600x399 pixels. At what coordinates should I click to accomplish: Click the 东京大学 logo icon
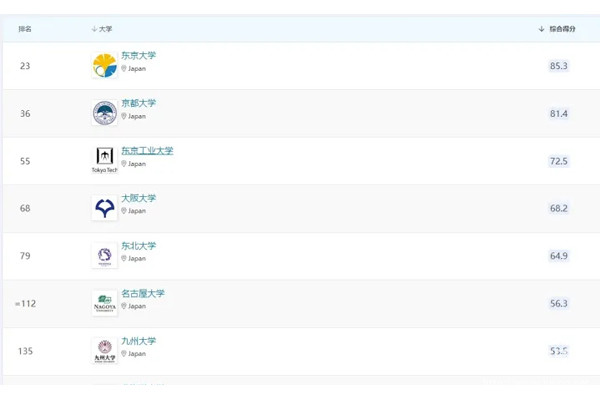tap(104, 65)
